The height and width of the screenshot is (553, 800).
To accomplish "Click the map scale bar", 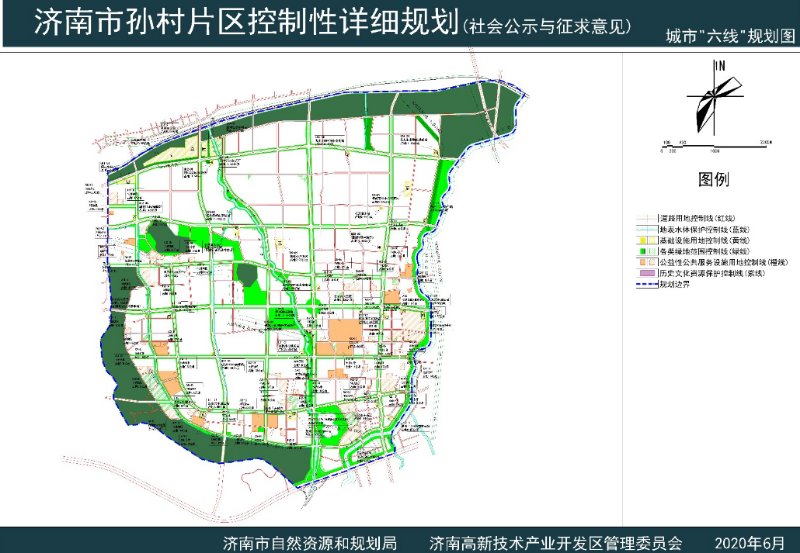I will pyautogui.click(x=713, y=145).
